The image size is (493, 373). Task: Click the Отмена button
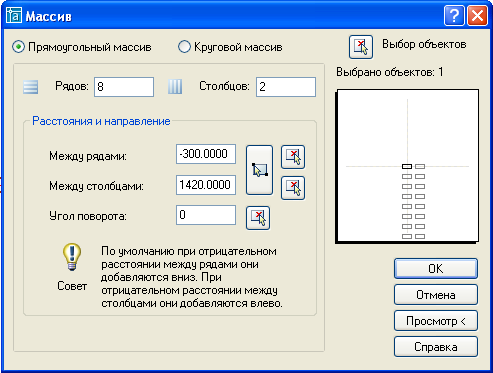(436, 295)
